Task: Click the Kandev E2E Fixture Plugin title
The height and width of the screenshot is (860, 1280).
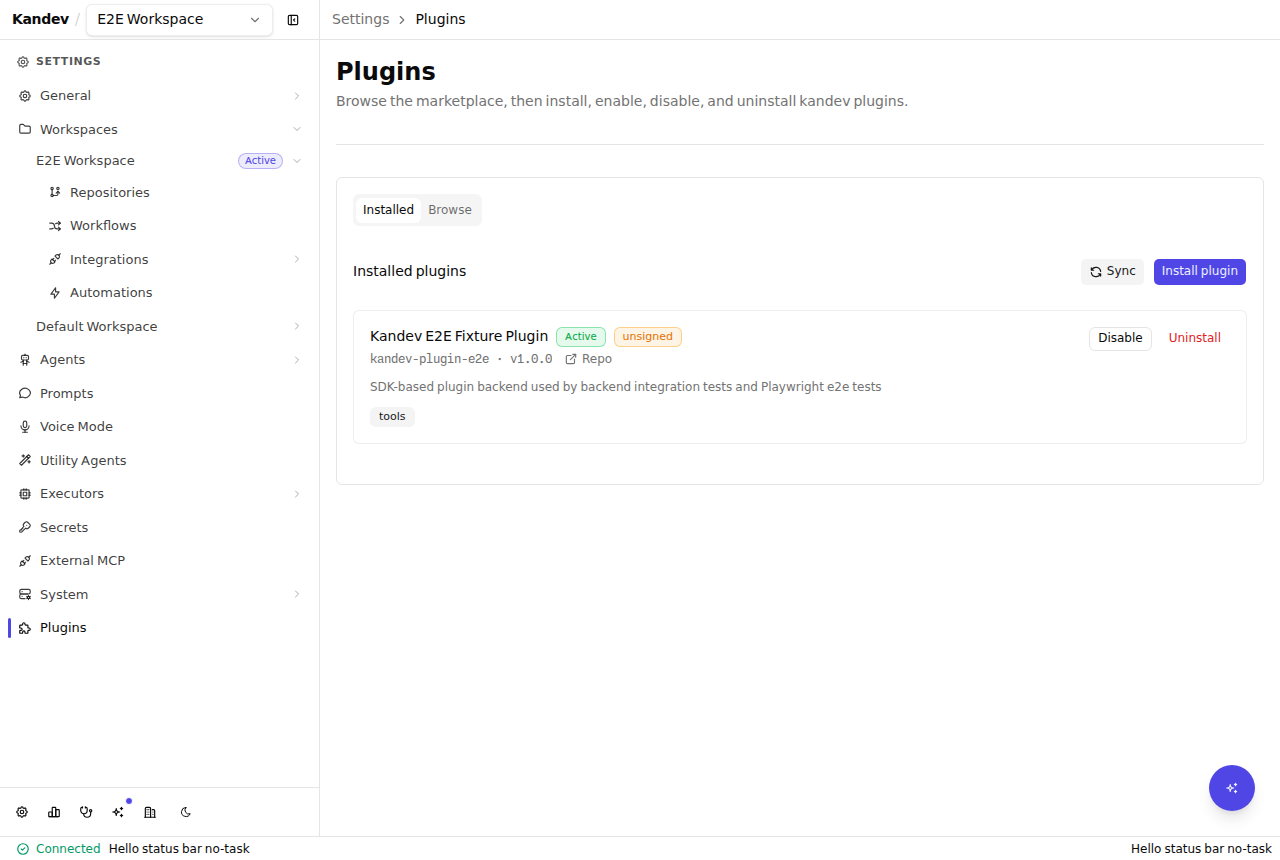Action: [459, 336]
